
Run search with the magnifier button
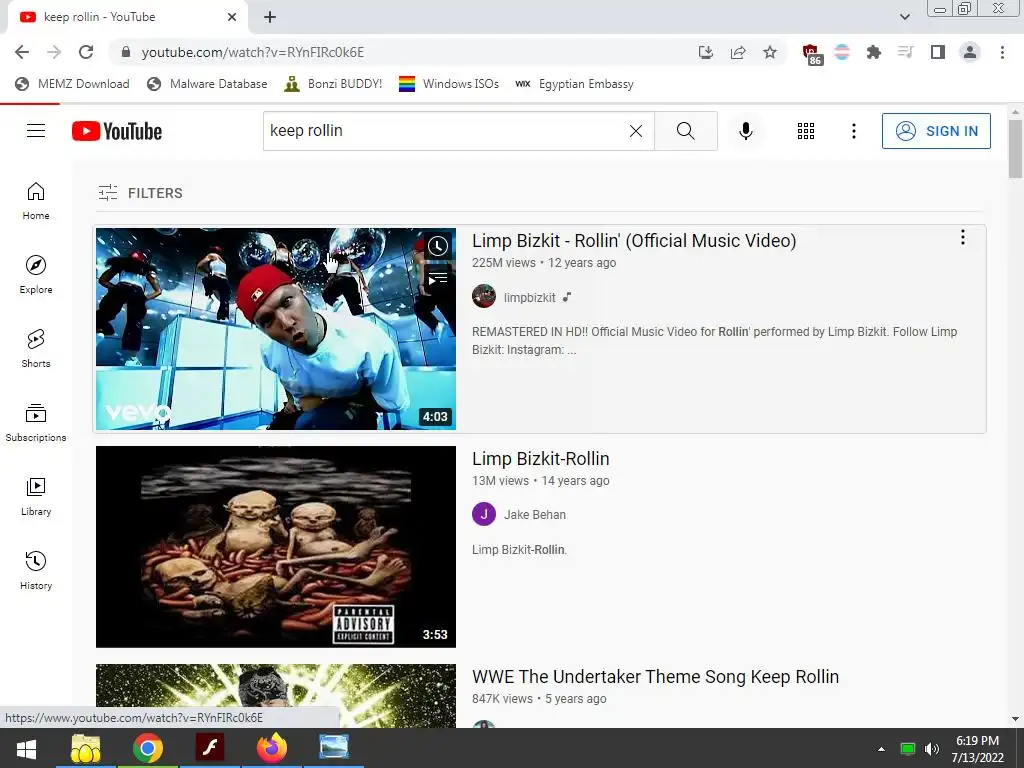[x=686, y=131]
